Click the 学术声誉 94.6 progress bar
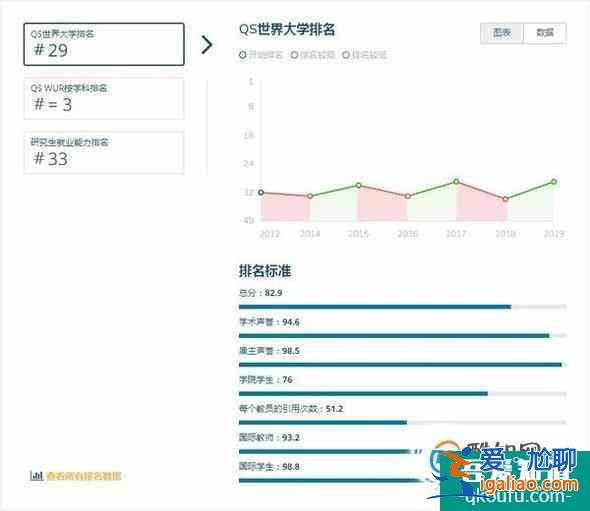 pos(402,336)
